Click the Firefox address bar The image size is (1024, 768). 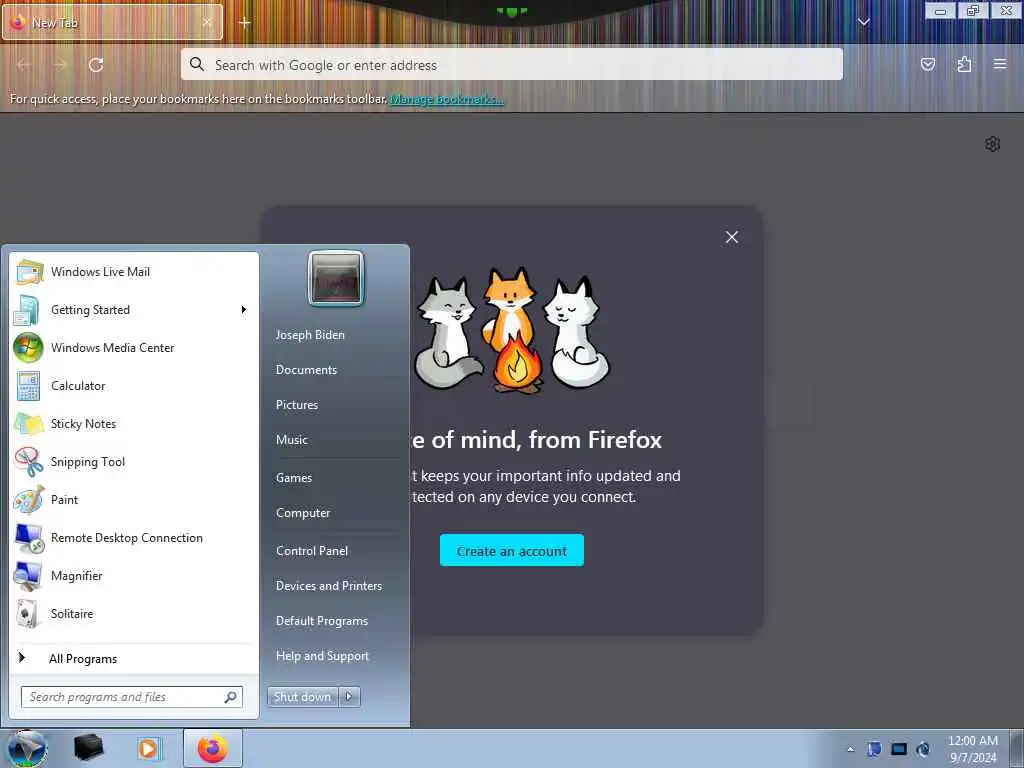click(512, 65)
